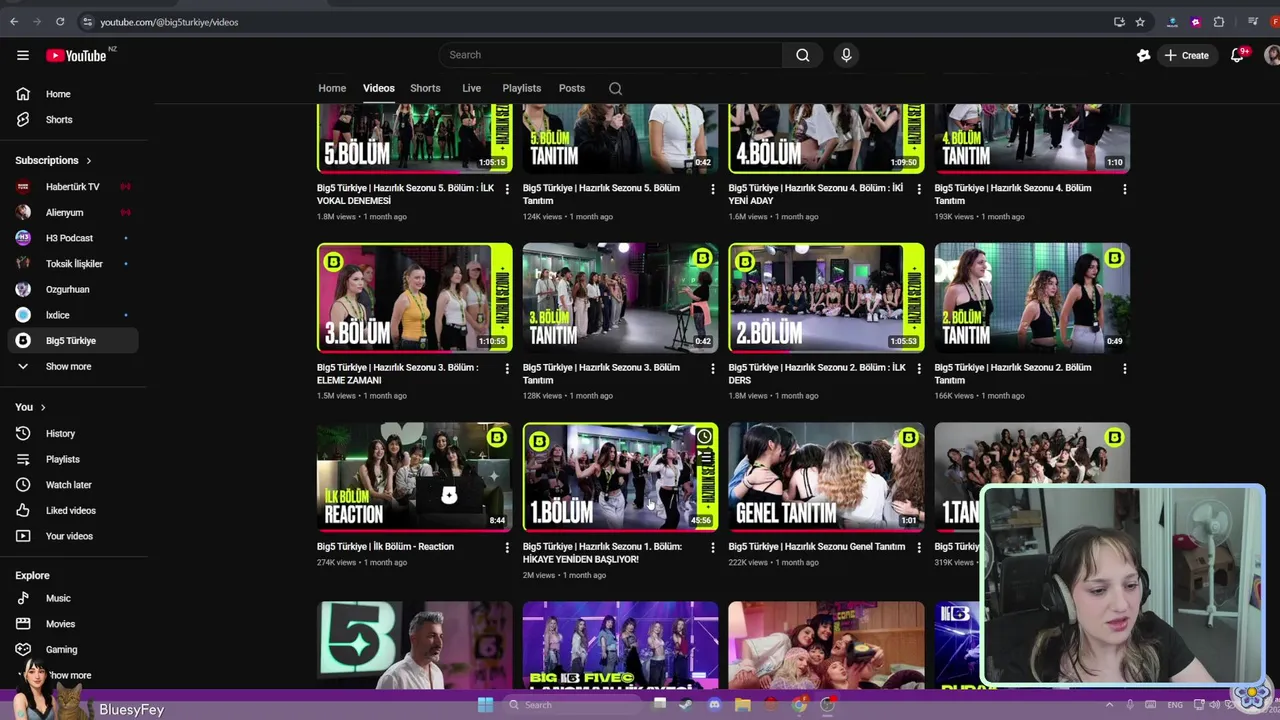Screen dimensions: 1280x720
Task: Play the 3.BÖLÜM thumbnail video
Action: (x=415, y=298)
